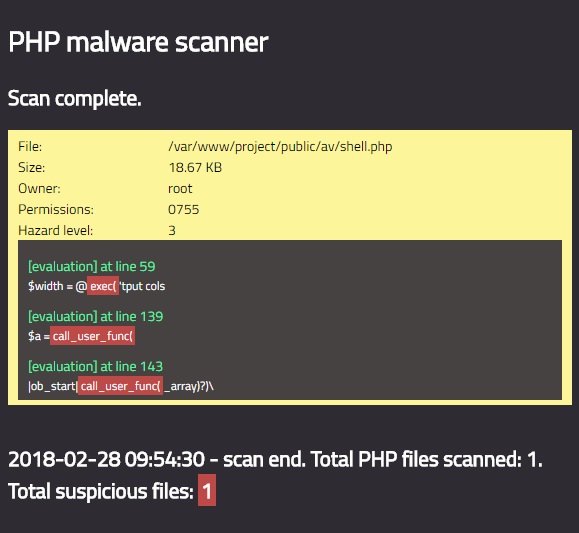Click the evaluation at line 143 heading
This screenshot has height=533, width=579.
[95, 366]
